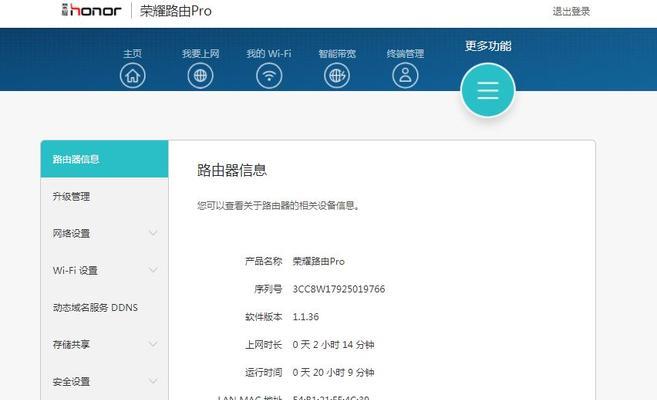
Task: Open 安全设置 sidebar item
Action: pyautogui.click(x=104, y=382)
